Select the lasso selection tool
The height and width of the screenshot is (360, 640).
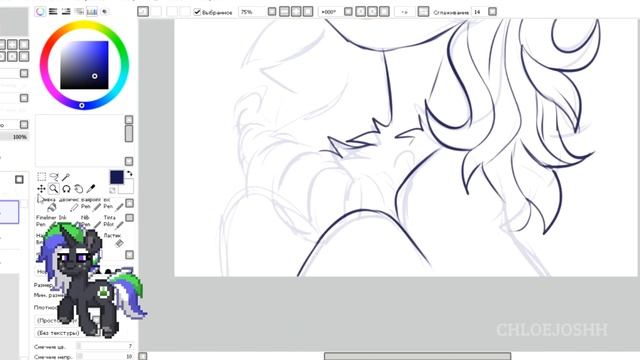point(54,176)
